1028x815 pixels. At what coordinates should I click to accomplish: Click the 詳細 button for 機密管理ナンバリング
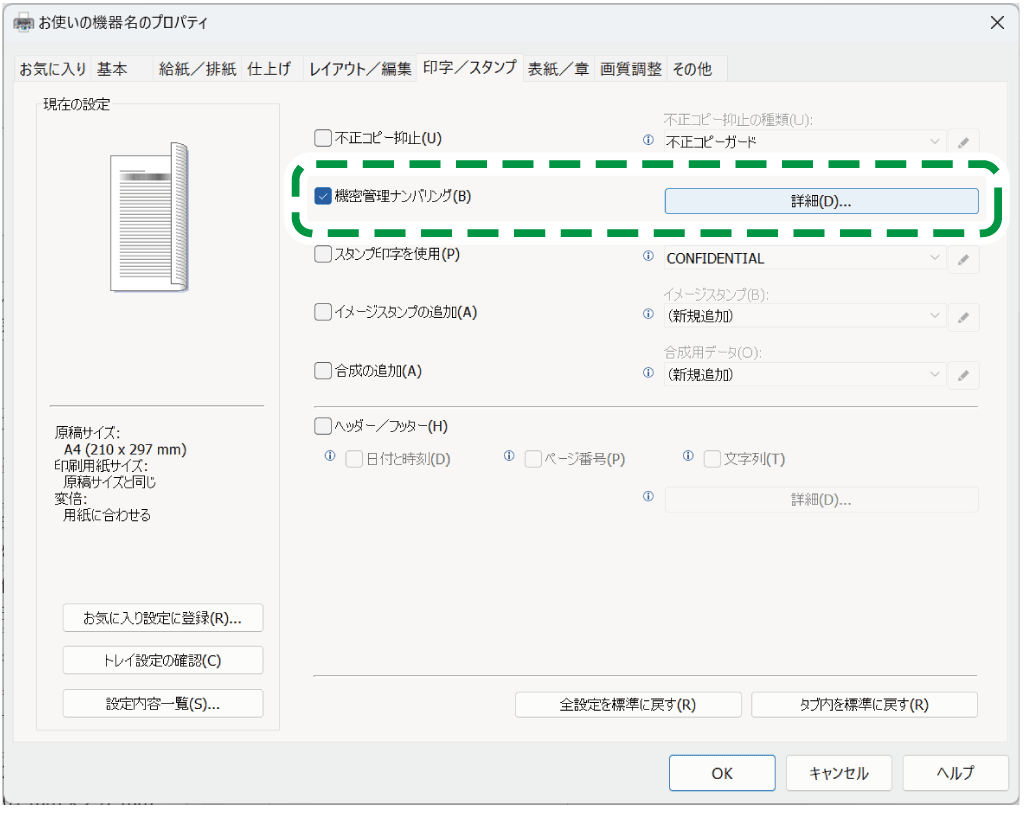[821, 201]
